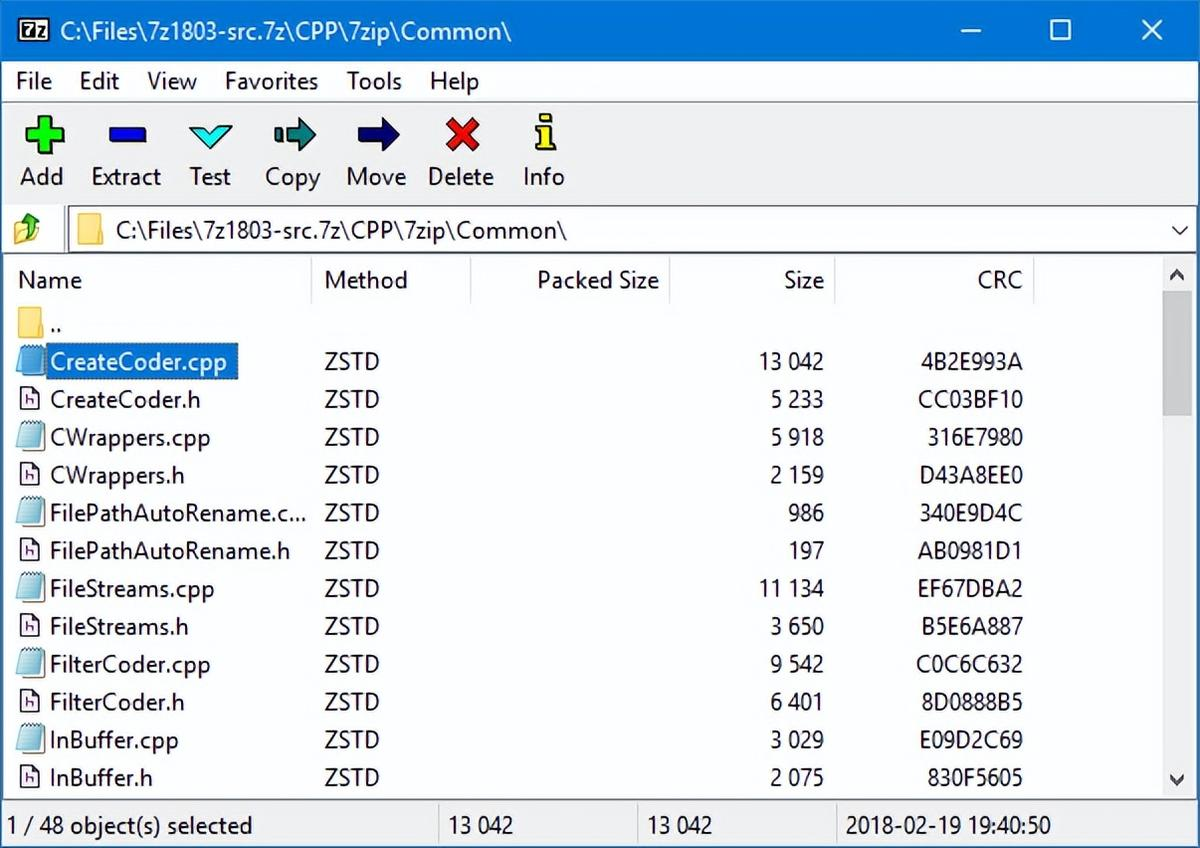Click the FilterCoder.h file icon
The image size is (1200, 848).
31,702
